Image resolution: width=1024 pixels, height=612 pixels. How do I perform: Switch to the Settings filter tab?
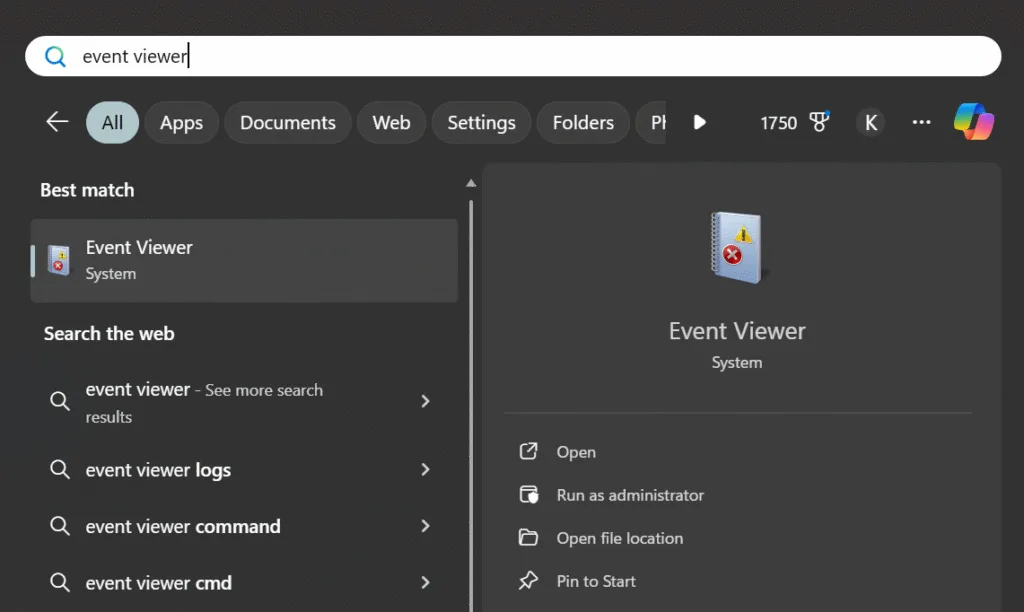(x=481, y=122)
